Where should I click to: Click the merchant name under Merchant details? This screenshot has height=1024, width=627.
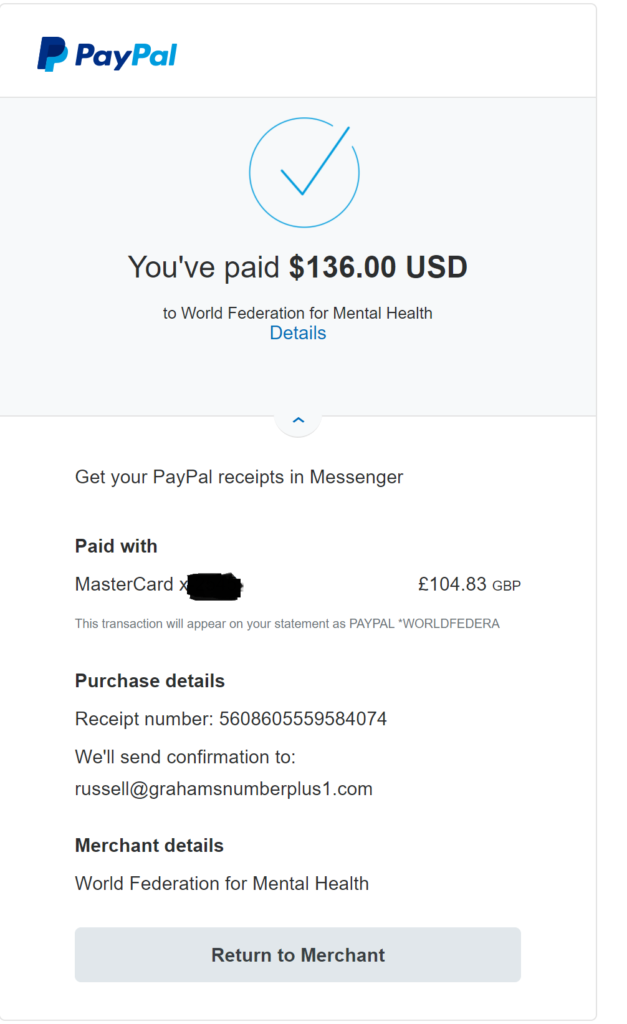222,884
